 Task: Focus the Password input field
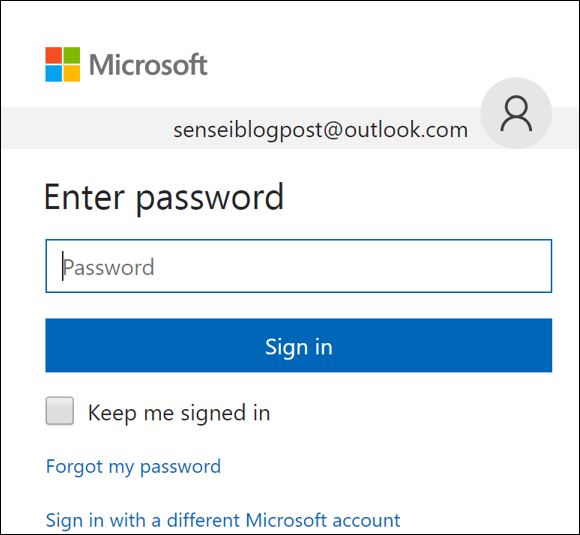(299, 266)
